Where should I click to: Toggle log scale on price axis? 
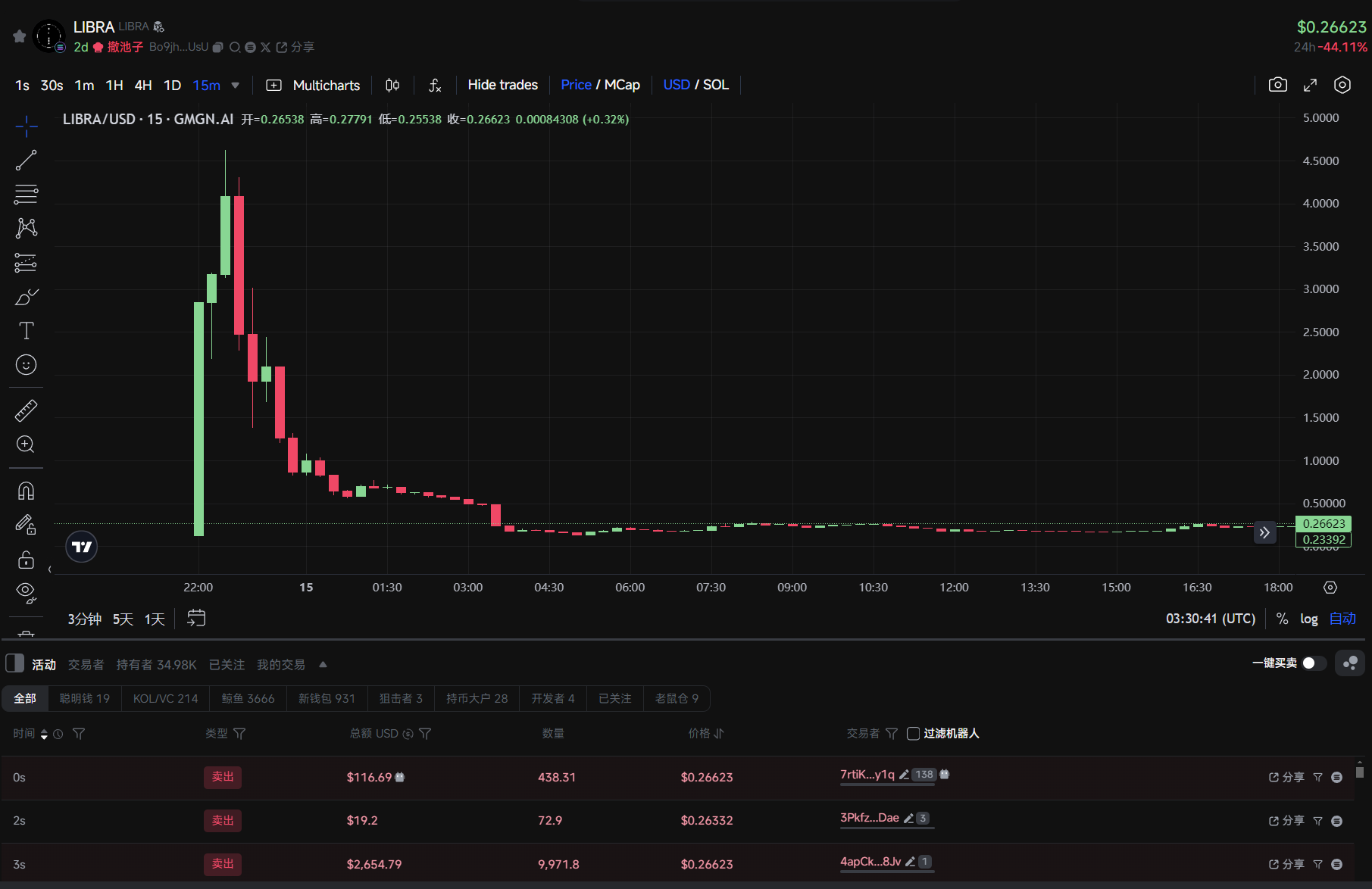click(x=1308, y=619)
